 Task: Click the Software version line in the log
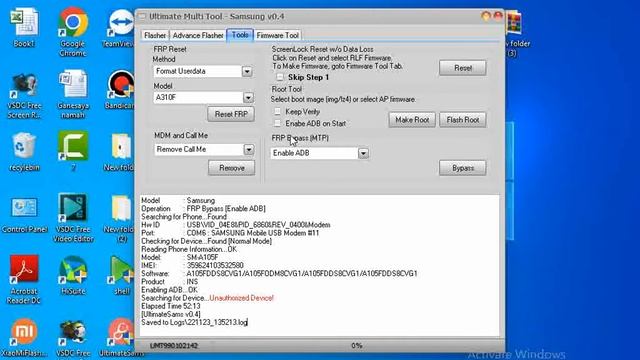[279, 273]
